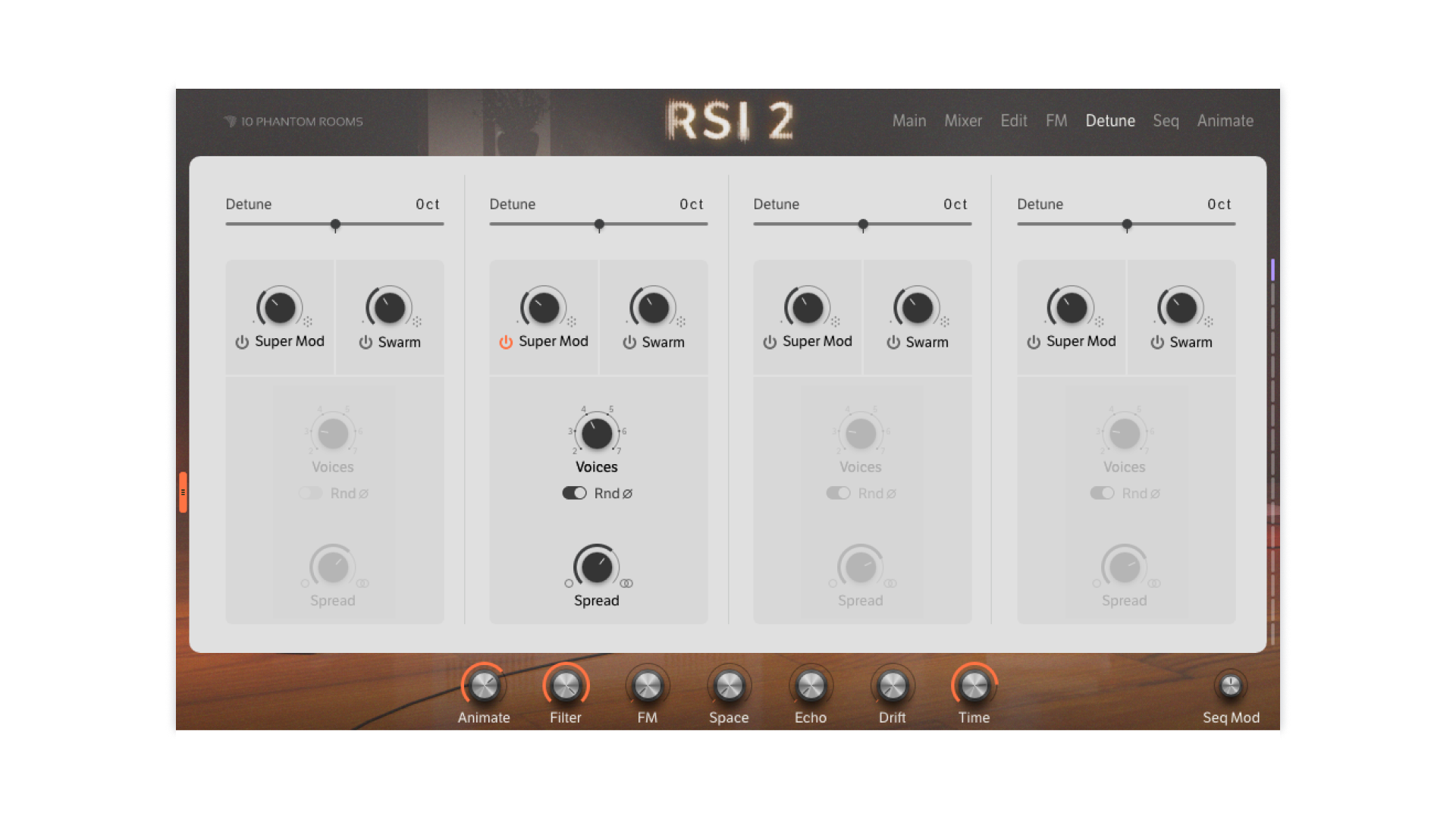Adjust the Echo macro knob
The width and height of the screenshot is (1456, 819).
click(x=811, y=685)
